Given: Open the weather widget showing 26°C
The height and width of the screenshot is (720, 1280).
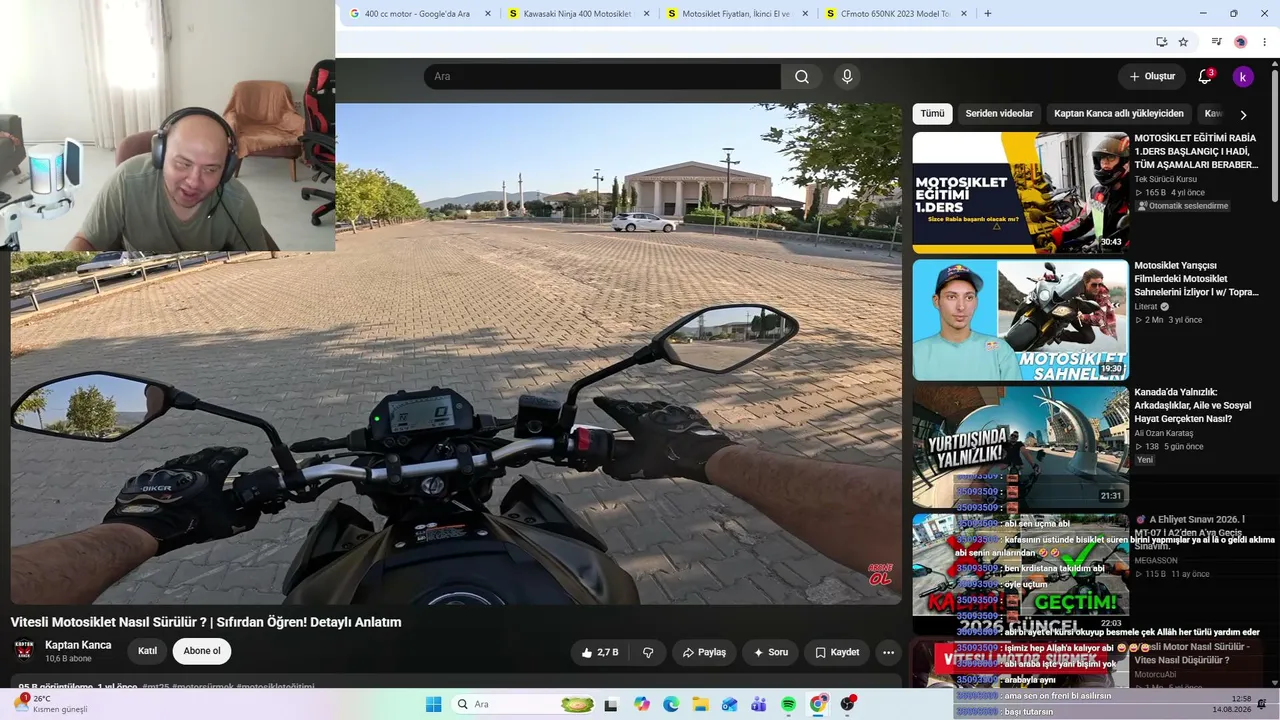Looking at the screenshot, I should tap(51, 704).
